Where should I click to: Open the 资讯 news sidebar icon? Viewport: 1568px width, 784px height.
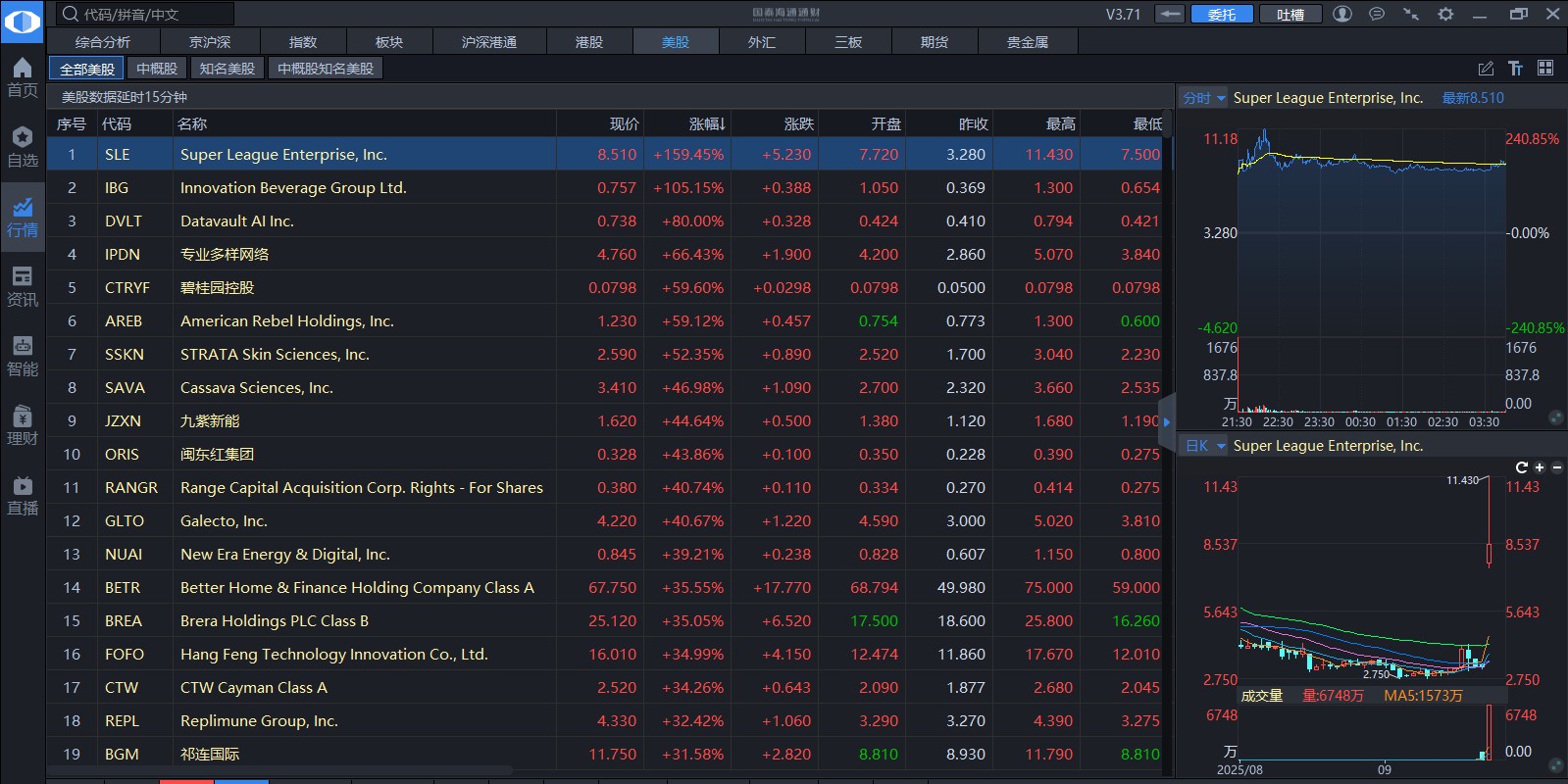(x=23, y=286)
